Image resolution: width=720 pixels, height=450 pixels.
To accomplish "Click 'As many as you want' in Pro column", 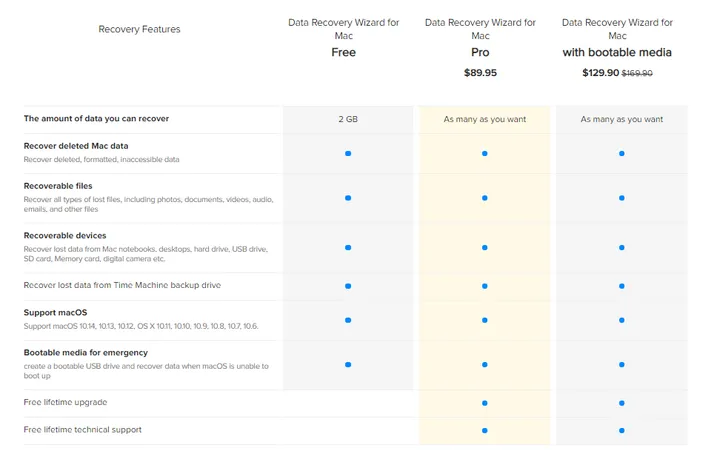I will pyautogui.click(x=485, y=119).
